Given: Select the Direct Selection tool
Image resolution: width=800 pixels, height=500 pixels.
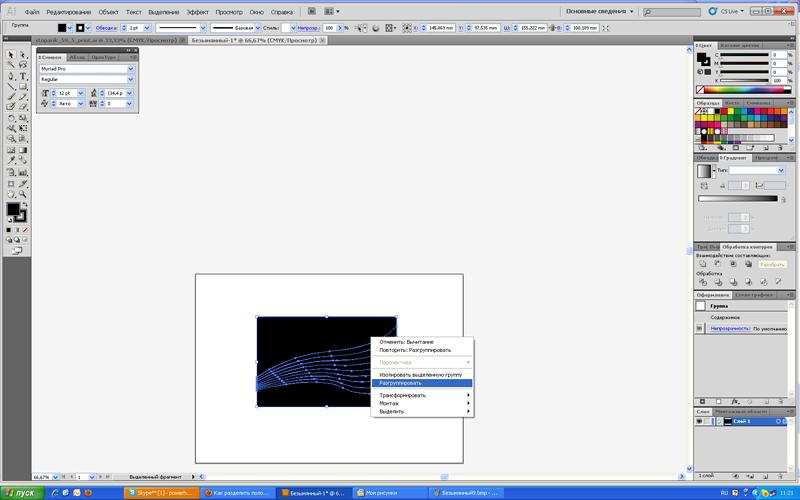Looking at the screenshot, I should (x=22, y=55).
